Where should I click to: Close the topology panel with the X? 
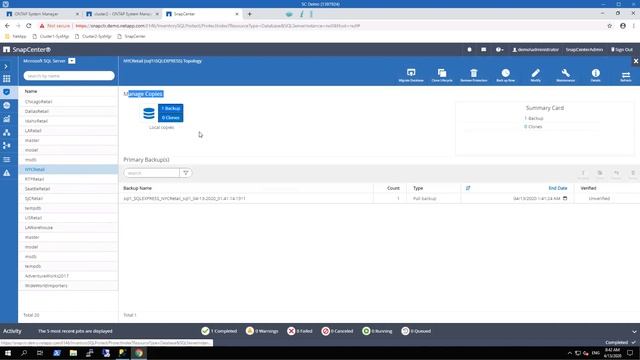(x=636, y=61)
